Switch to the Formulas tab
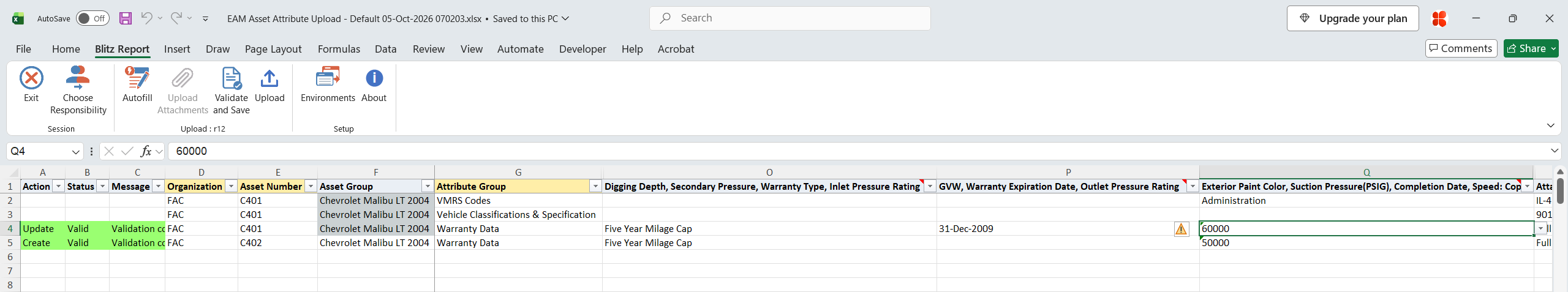The image size is (1568, 292). point(339,49)
